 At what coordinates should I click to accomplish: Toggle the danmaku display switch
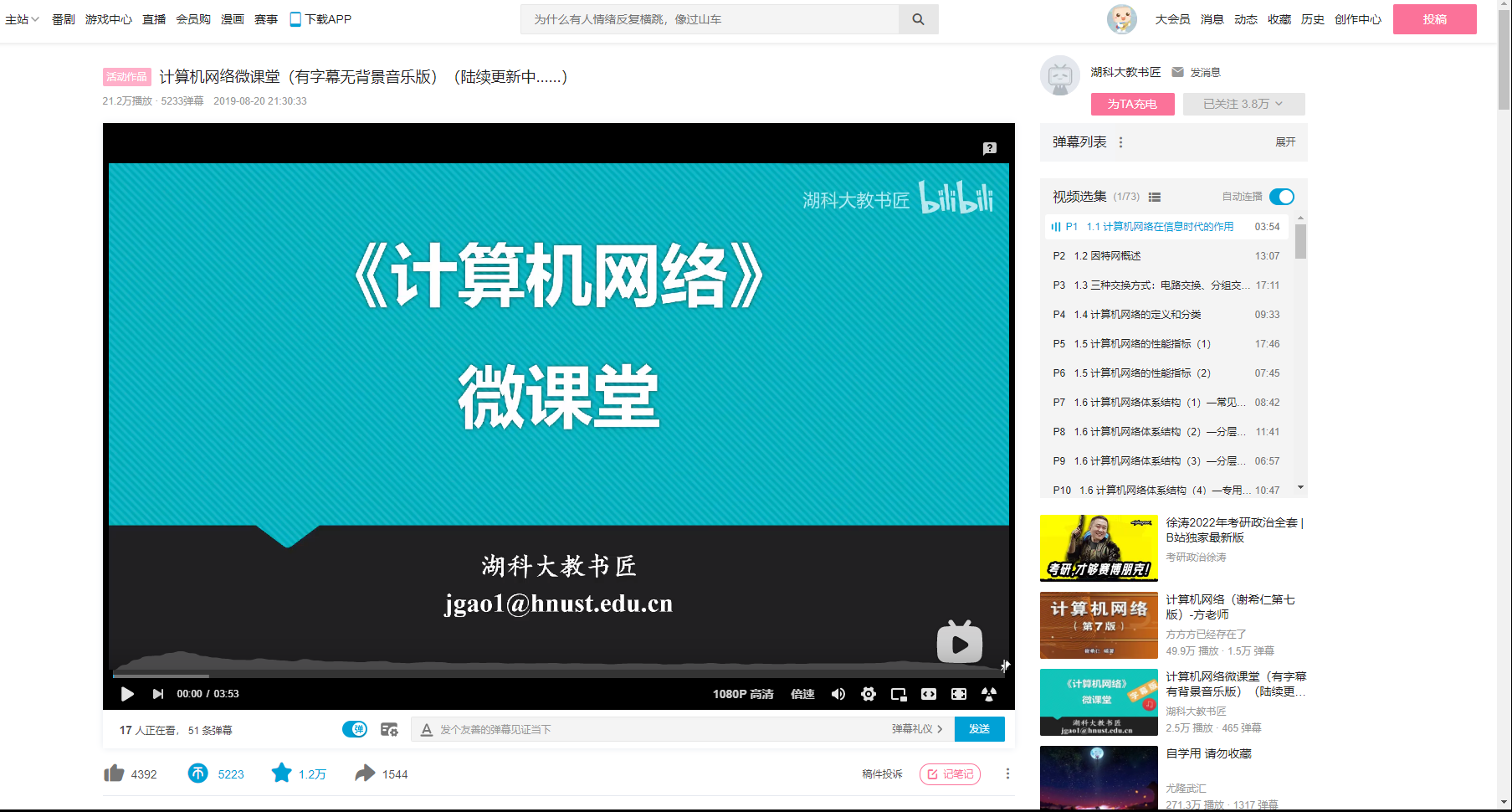tap(355, 729)
